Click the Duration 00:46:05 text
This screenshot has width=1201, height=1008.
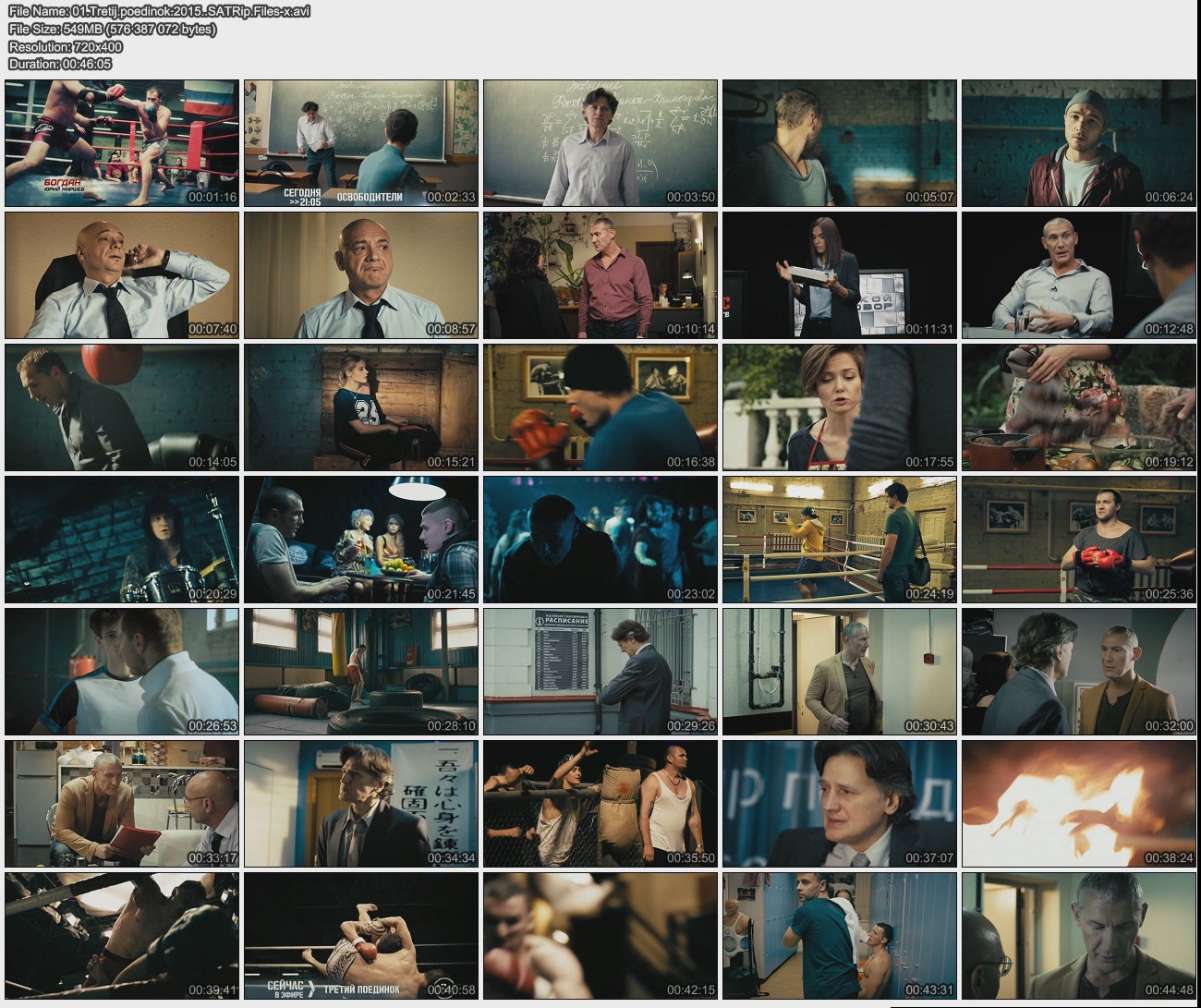(x=60, y=64)
